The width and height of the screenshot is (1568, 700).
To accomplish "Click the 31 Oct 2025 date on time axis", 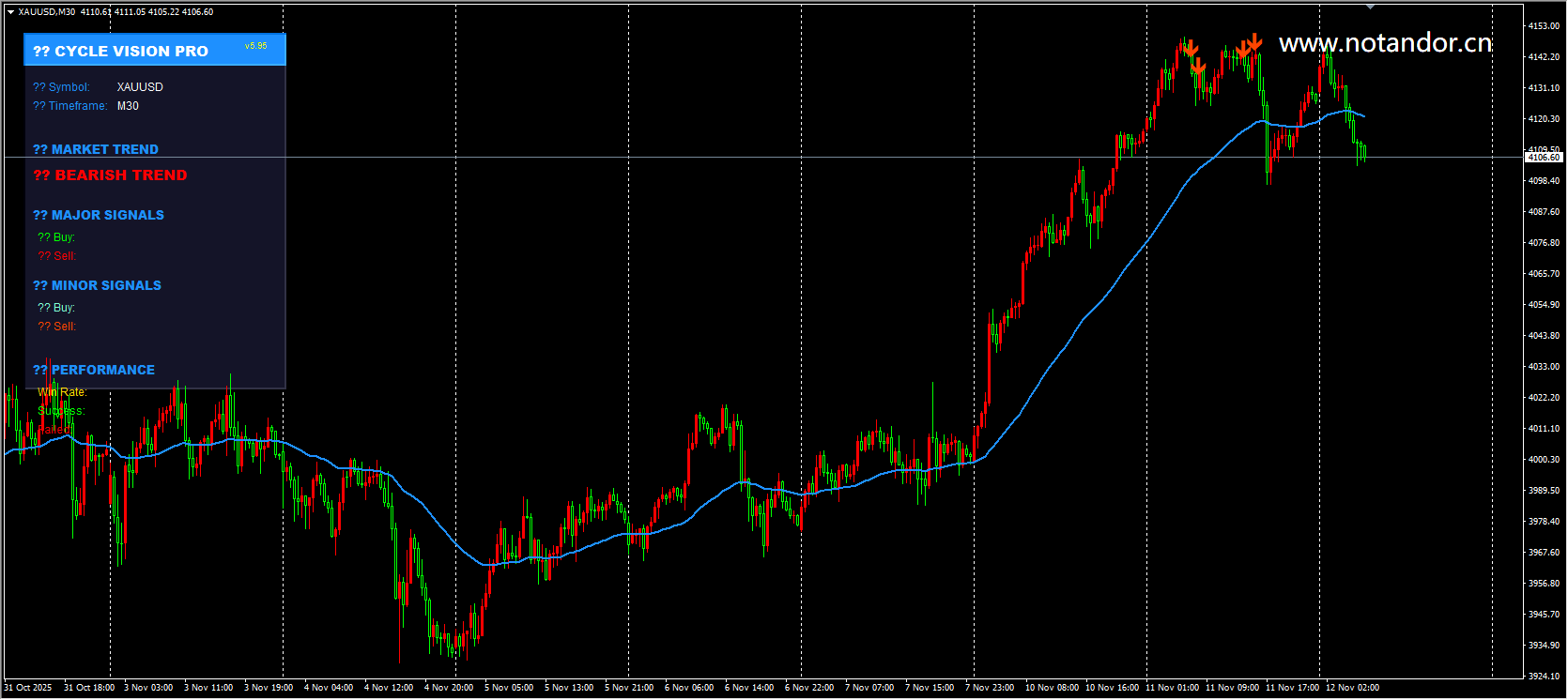I will pyautogui.click(x=28, y=688).
